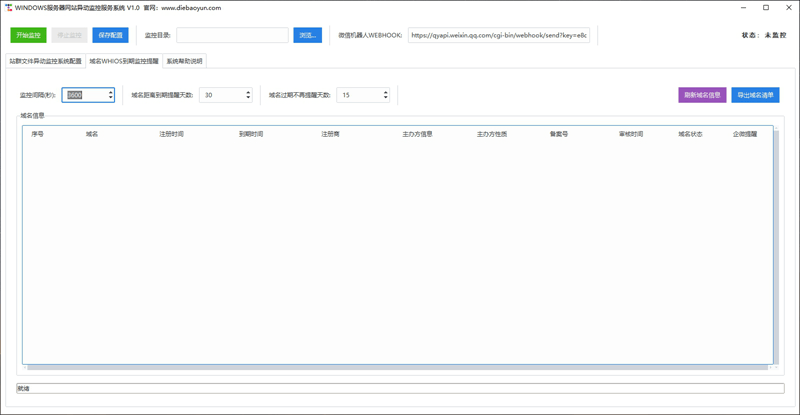This screenshot has width=800, height=415.
Task: Click the gray 停止监控 stop button
Action: tap(69, 35)
